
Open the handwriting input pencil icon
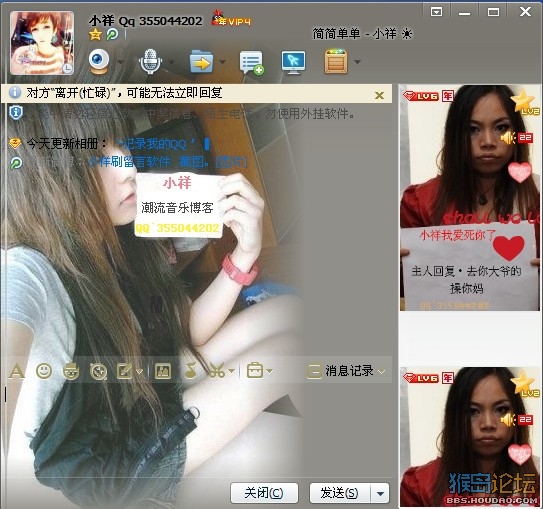pyautogui.click(x=124, y=371)
